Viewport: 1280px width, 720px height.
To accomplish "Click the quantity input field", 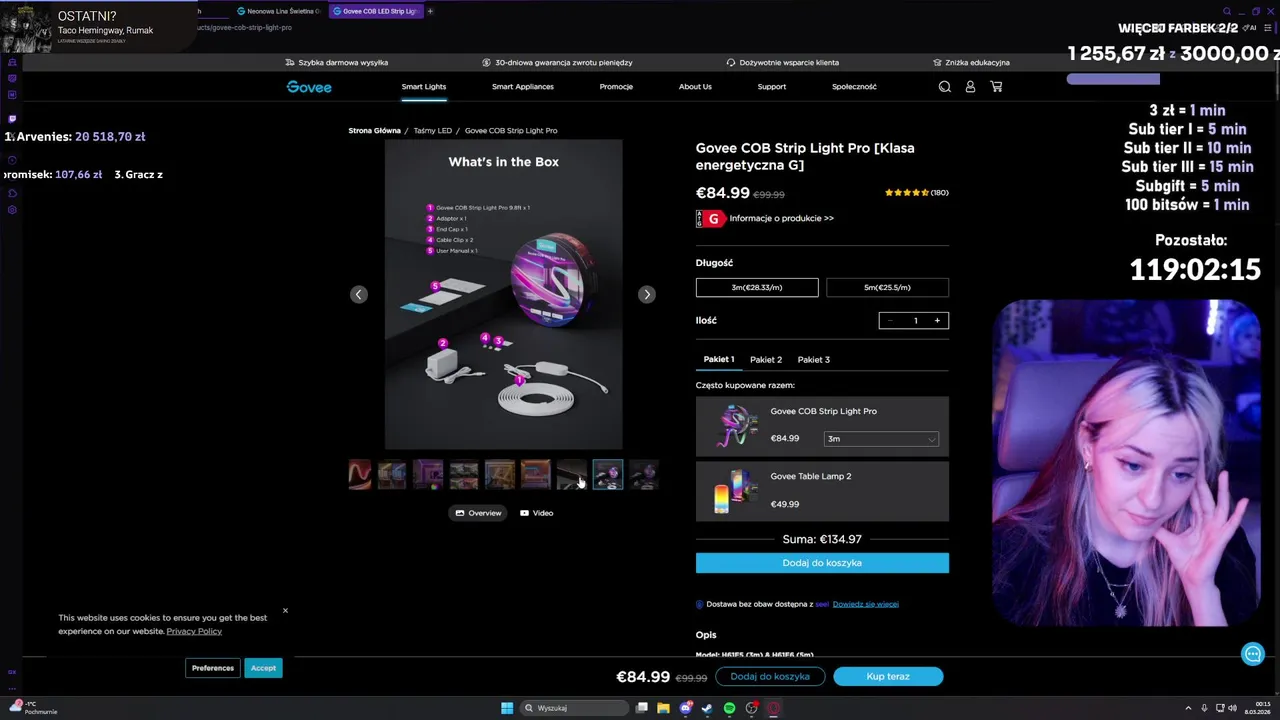I will pos(915,320).
